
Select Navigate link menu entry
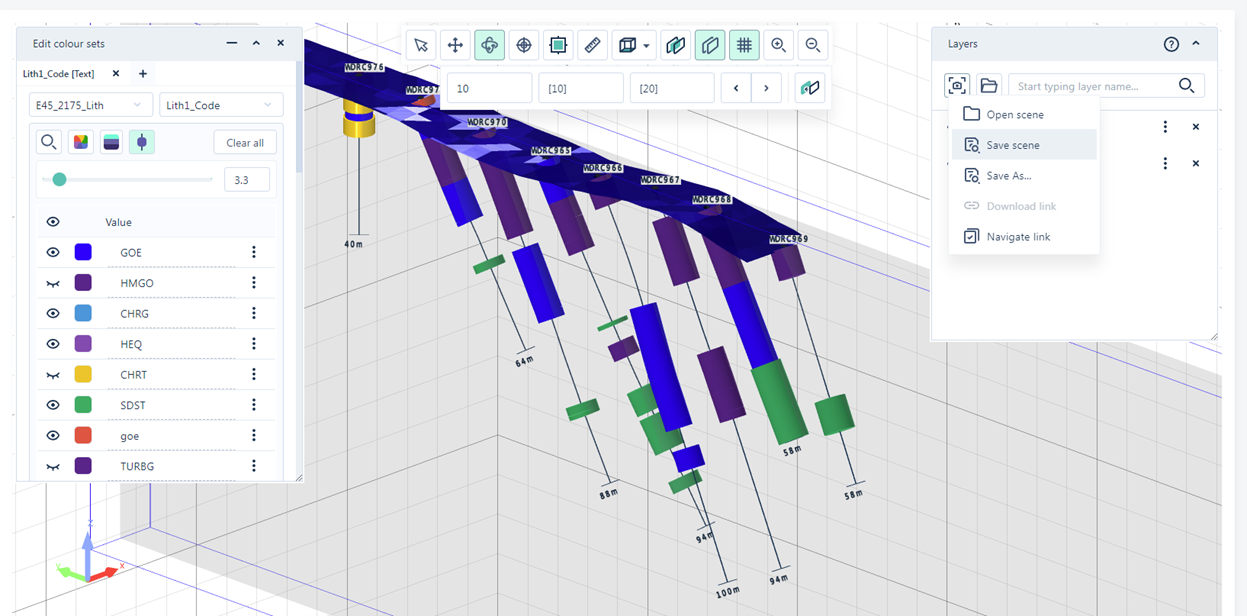click(1018, 237)
